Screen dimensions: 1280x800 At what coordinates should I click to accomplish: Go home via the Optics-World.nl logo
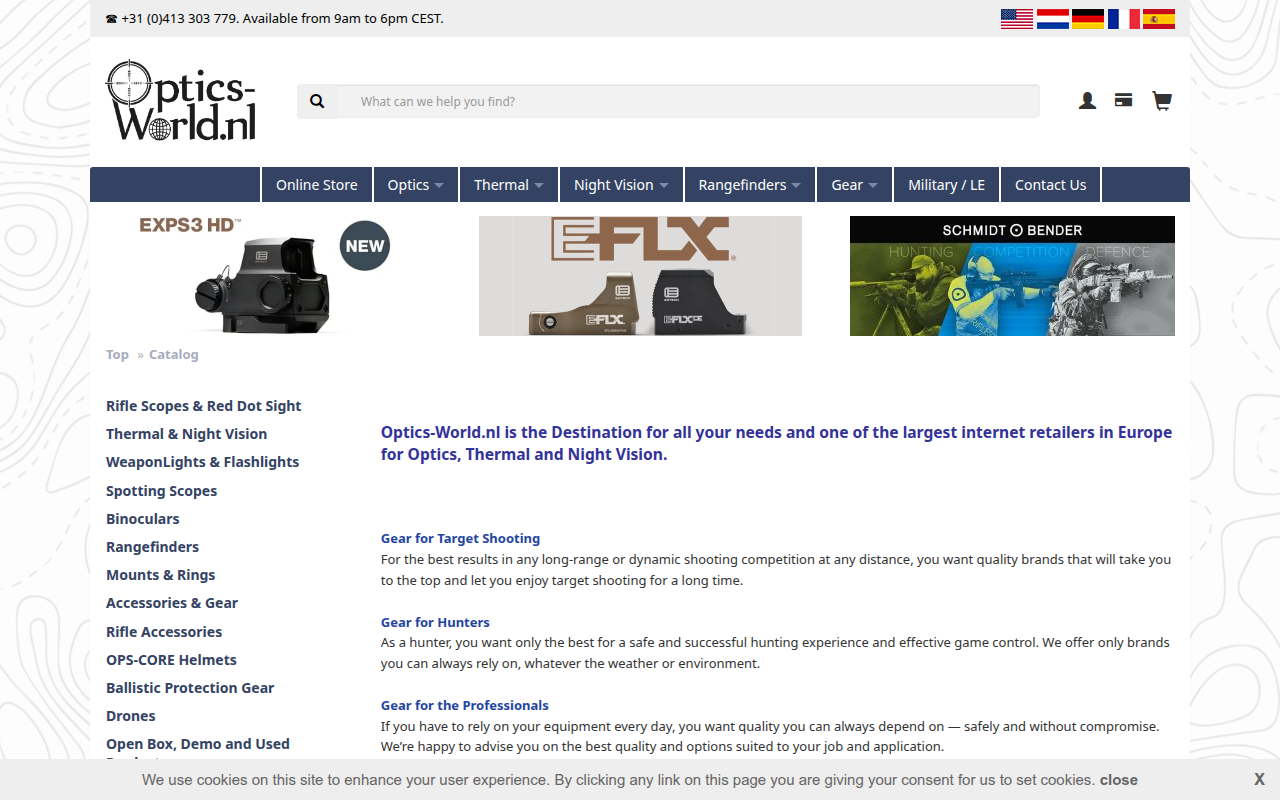(x=181, y=101)
